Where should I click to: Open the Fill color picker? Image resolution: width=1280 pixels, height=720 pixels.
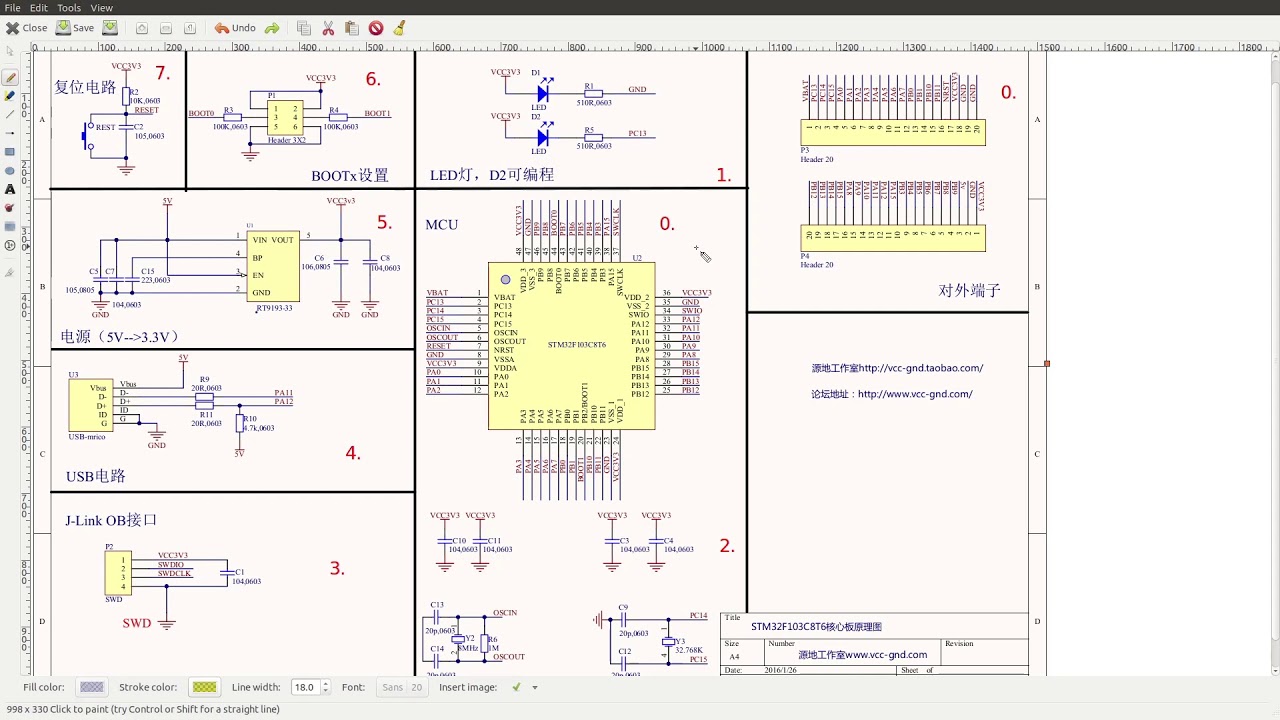pyautogui.click(x=92, y=687)
